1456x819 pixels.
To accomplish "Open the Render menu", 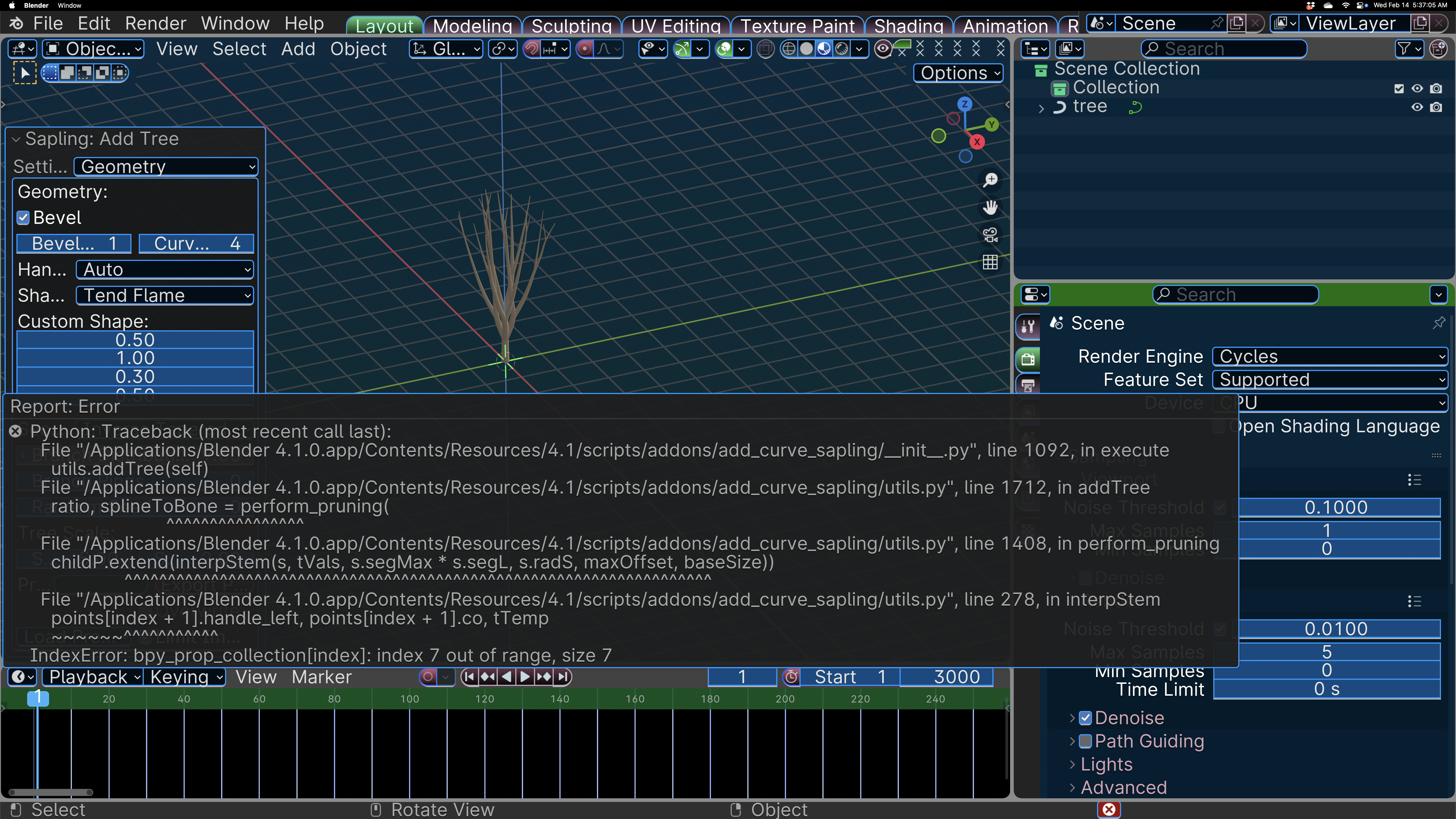I will click(155, 24).
